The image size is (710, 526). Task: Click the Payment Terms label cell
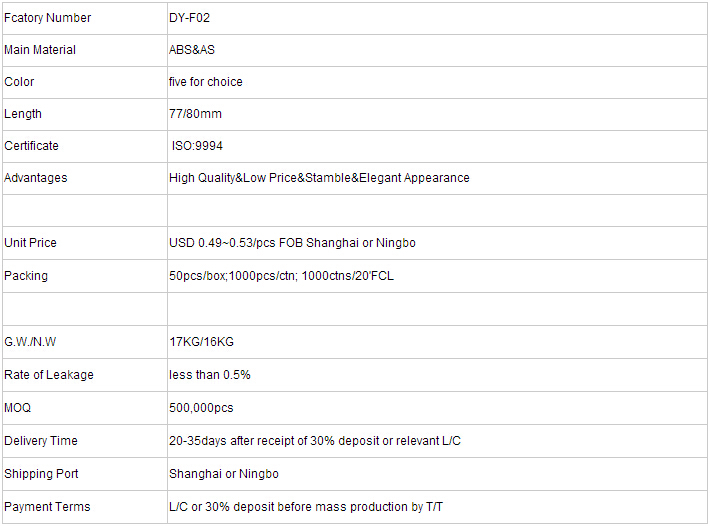(x=85, y=507)
